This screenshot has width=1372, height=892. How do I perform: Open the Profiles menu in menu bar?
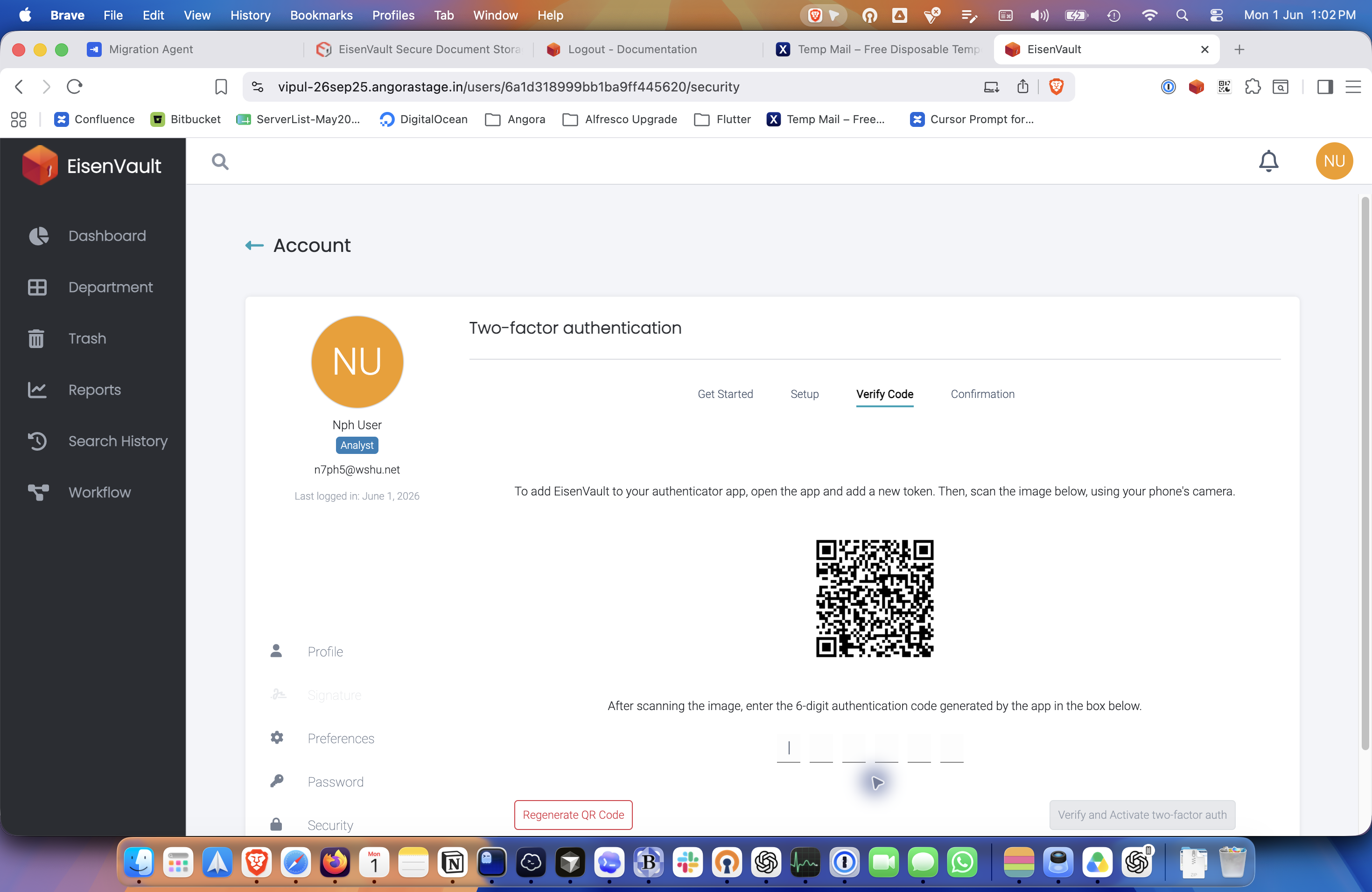point(393,15)
